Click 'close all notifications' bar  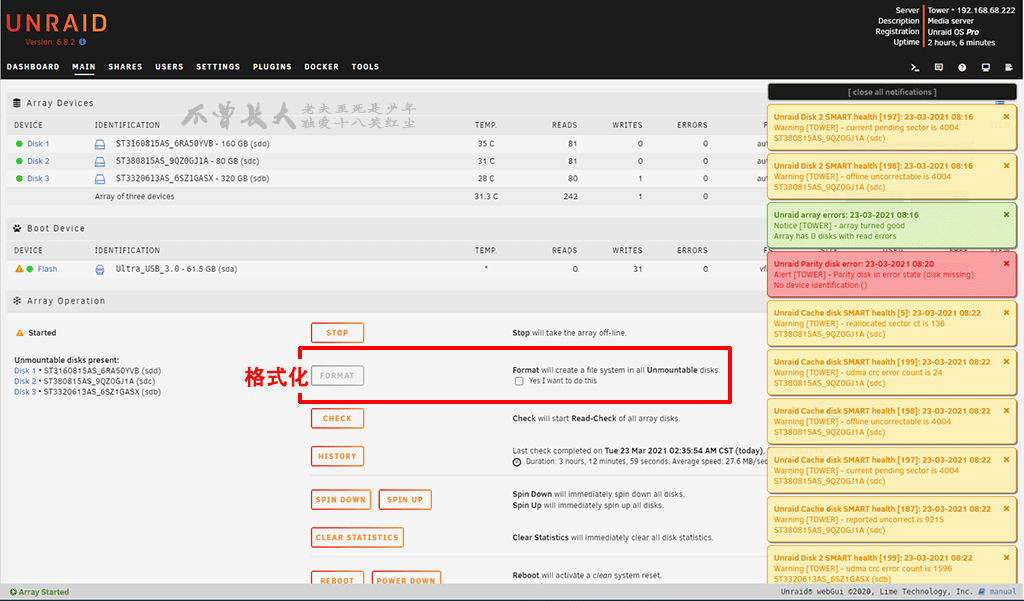tap(892, 92)
